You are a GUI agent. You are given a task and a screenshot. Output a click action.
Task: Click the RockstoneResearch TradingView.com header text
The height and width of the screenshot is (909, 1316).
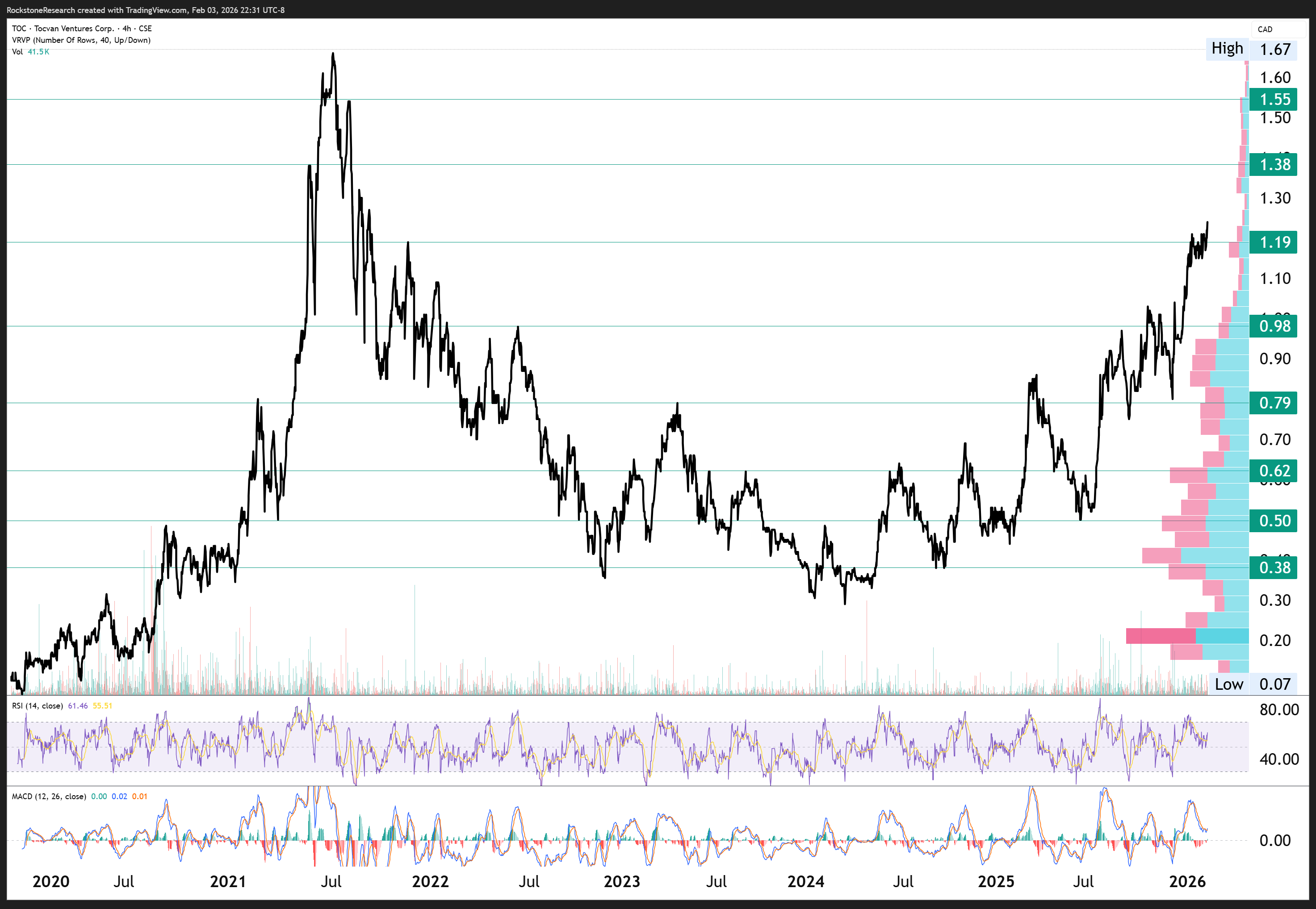(x=145, y=10)
